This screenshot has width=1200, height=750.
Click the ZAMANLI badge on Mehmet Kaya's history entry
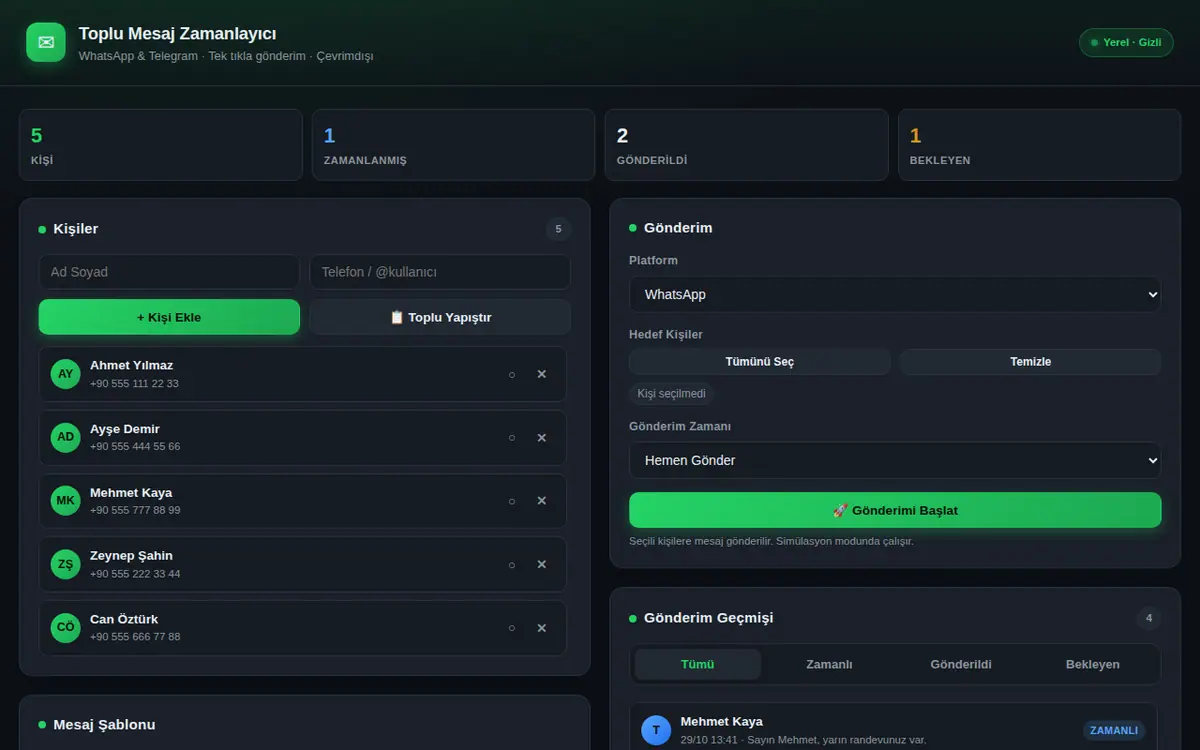click(x=1114, y=730)
